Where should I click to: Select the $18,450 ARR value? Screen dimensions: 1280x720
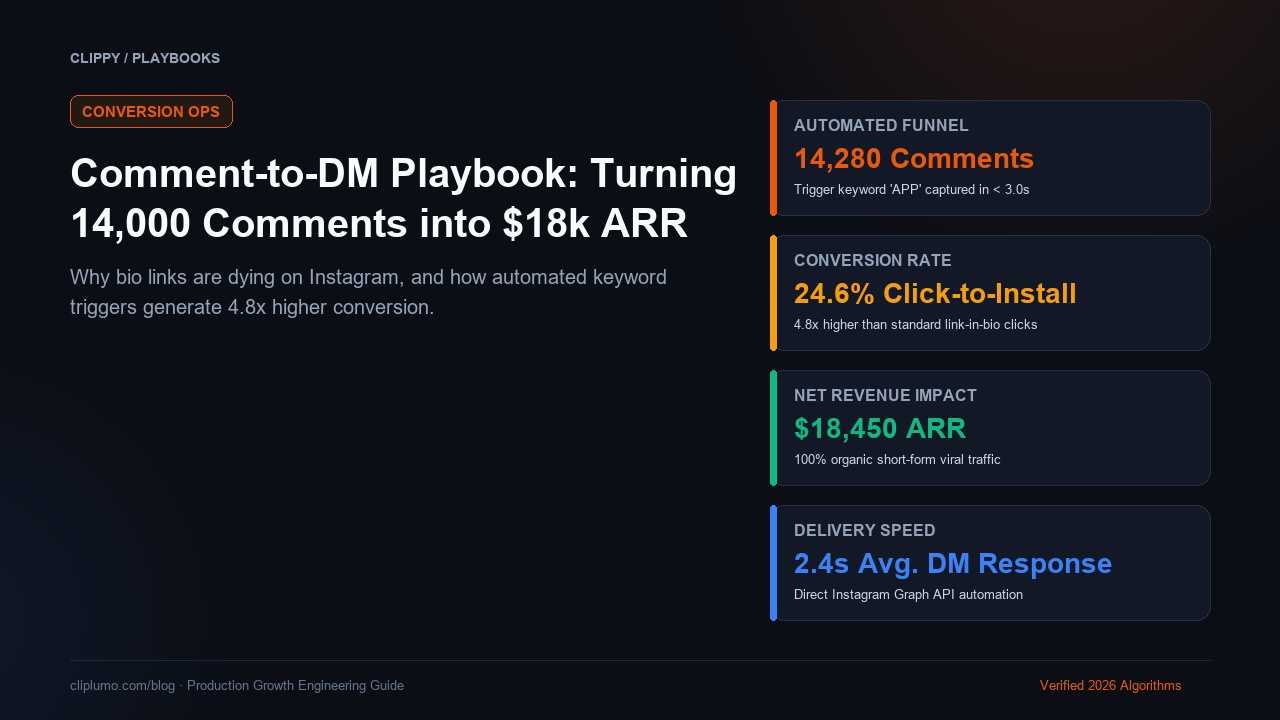pyautogui.click(x=880, y=429)
